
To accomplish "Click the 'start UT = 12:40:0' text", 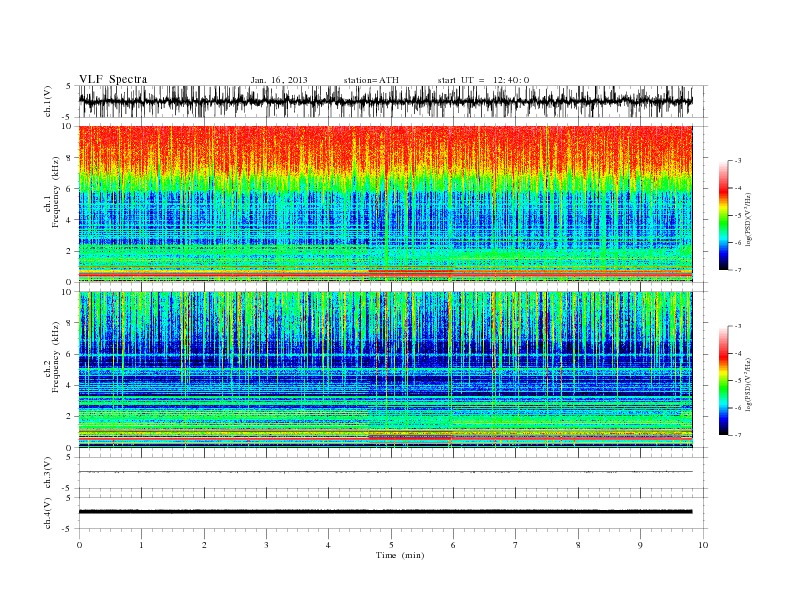I will [x=483, y=80].
